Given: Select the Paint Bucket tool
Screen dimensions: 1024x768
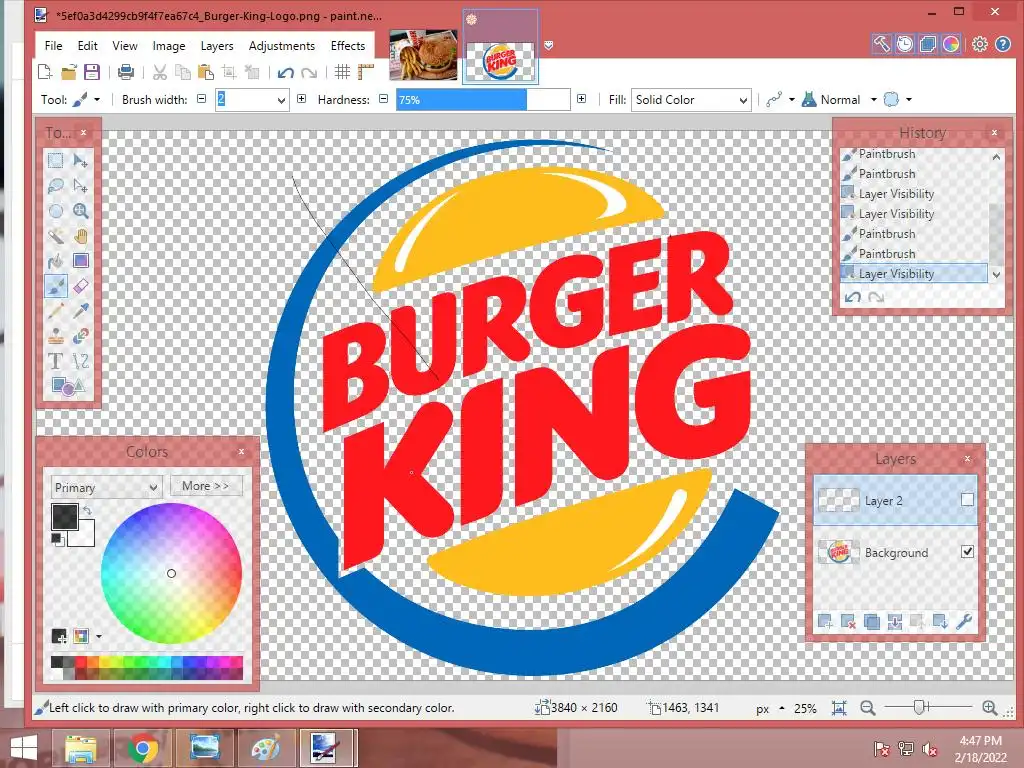Looking at the screenshot, I should 56,261.
